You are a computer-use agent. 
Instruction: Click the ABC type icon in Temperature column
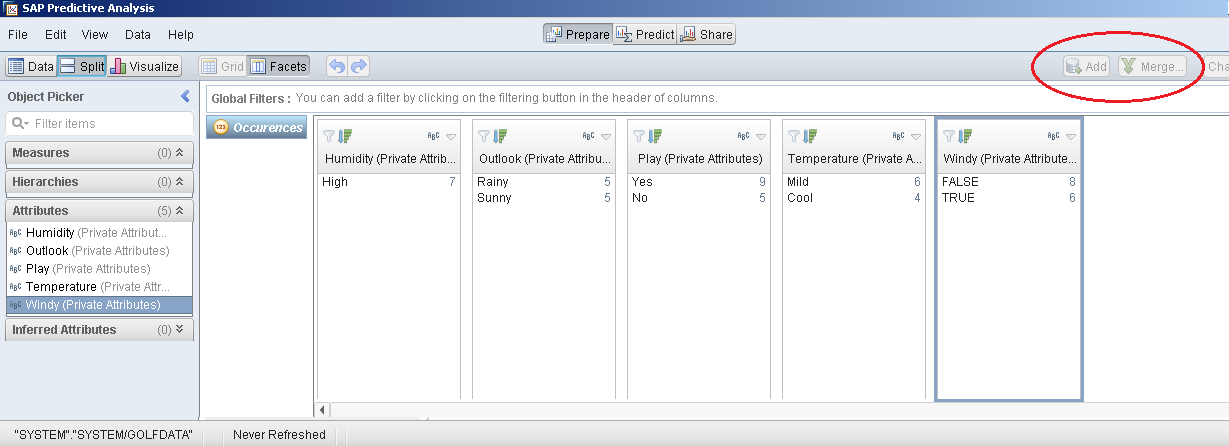pyautogui.click(x=899, y=136)
